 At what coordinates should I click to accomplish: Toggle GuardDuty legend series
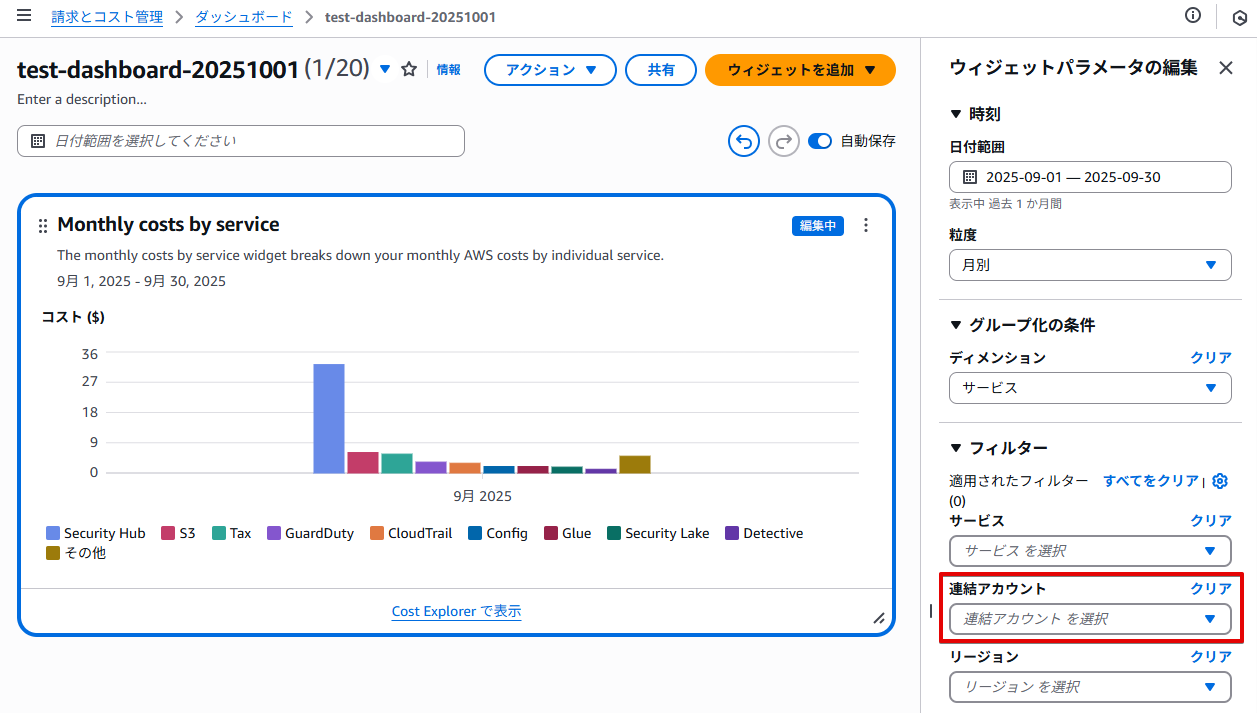(310, 533)
